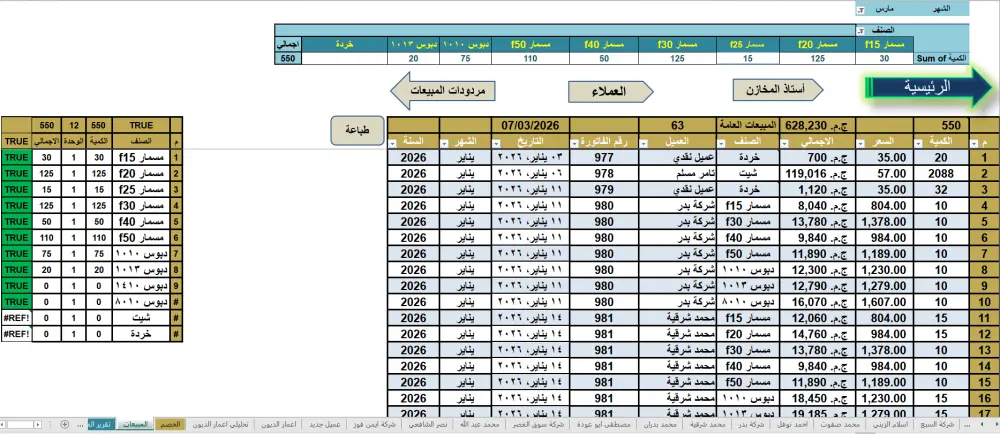Open the مردودات المبيعات arrow button
The width and height of the screenshot is (1000, 434).
point(442,90)
